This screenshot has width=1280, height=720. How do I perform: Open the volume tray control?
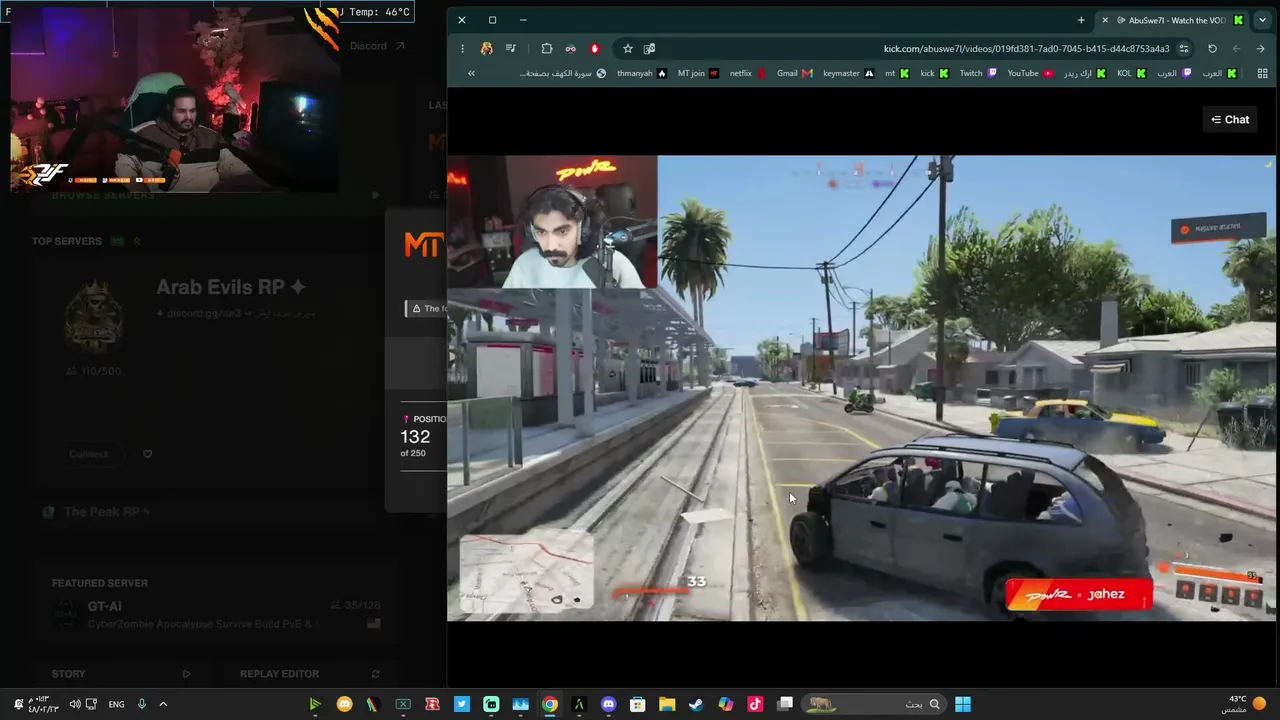[x=74, y=704]
